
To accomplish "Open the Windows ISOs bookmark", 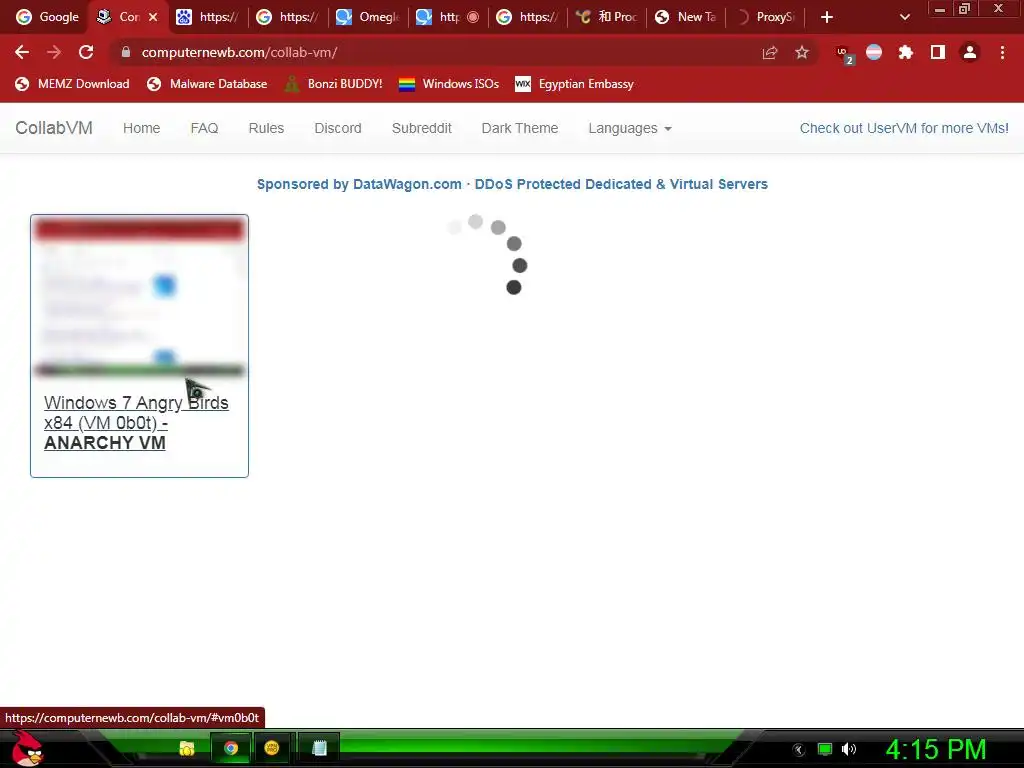I will click(449, 84).
